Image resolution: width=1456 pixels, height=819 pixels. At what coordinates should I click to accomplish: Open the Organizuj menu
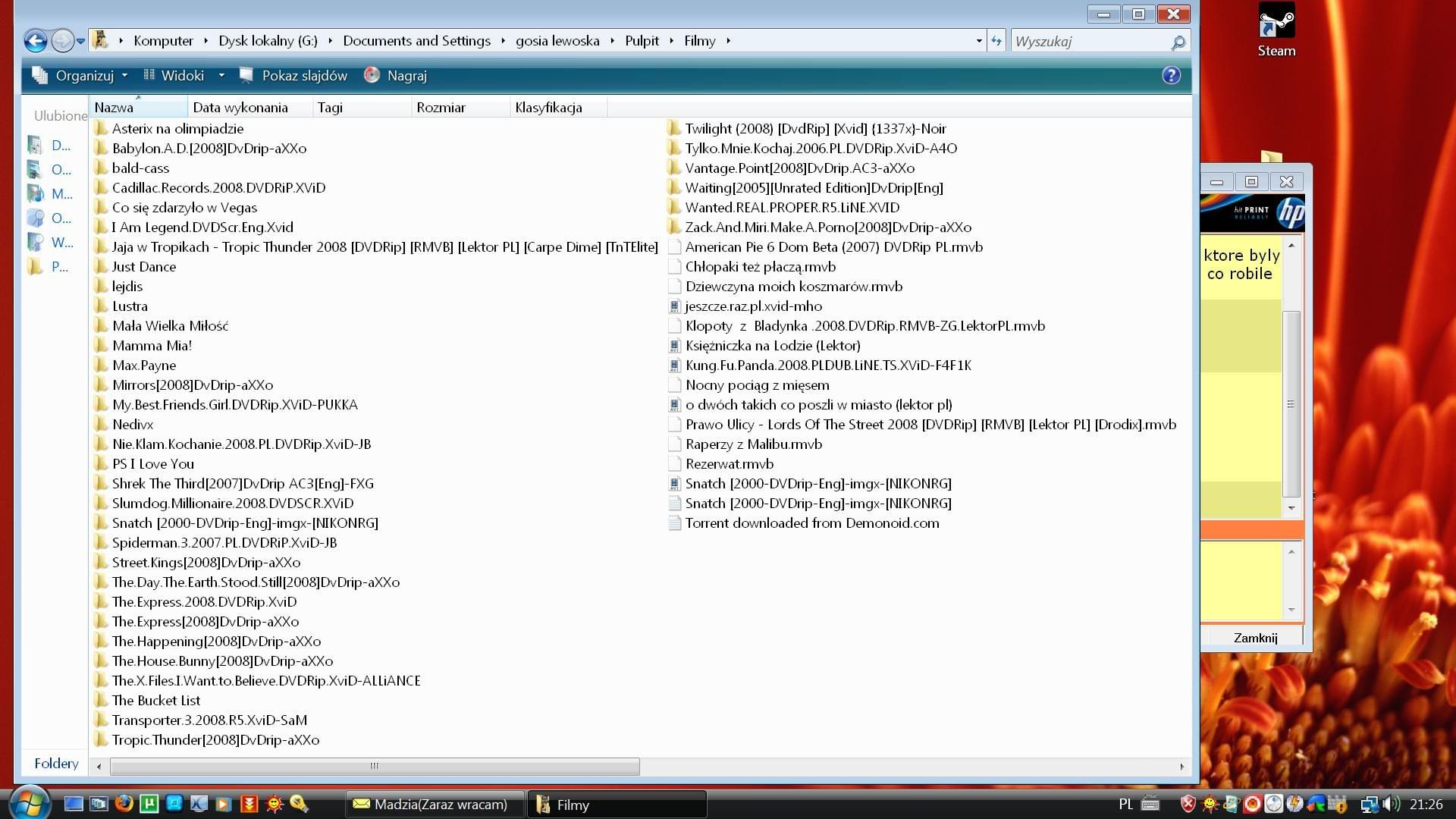(80, 76)
